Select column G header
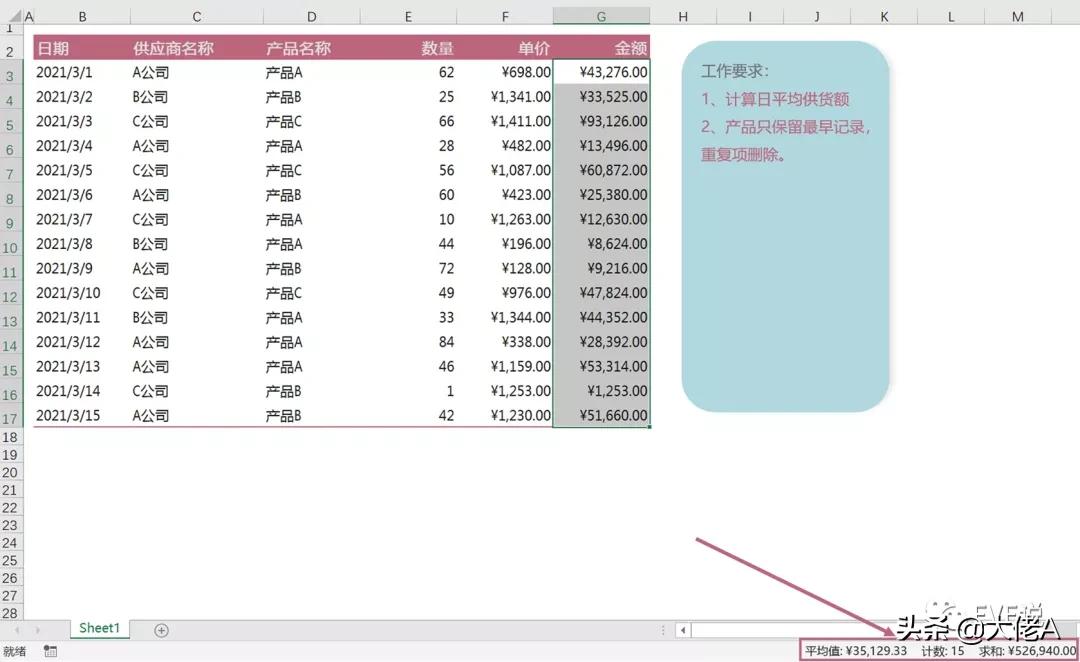Viewport: 1080px width, 662px height. point(601,16)
